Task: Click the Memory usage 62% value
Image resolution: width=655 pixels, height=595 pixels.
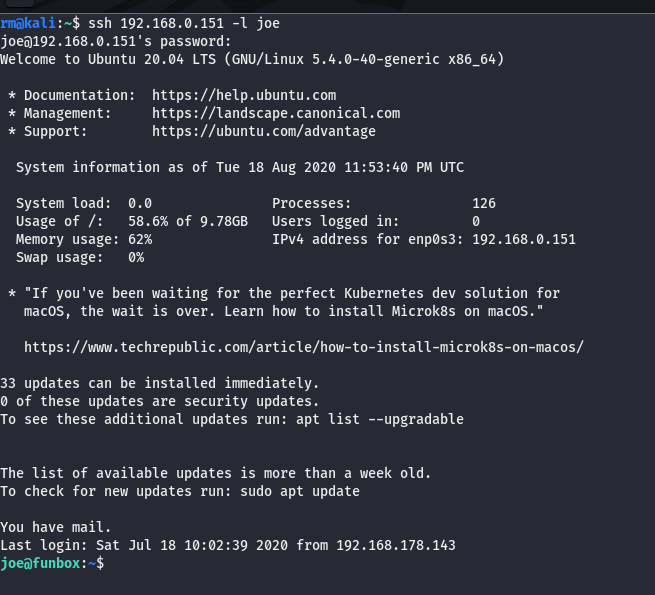Action: pos(140,239)
